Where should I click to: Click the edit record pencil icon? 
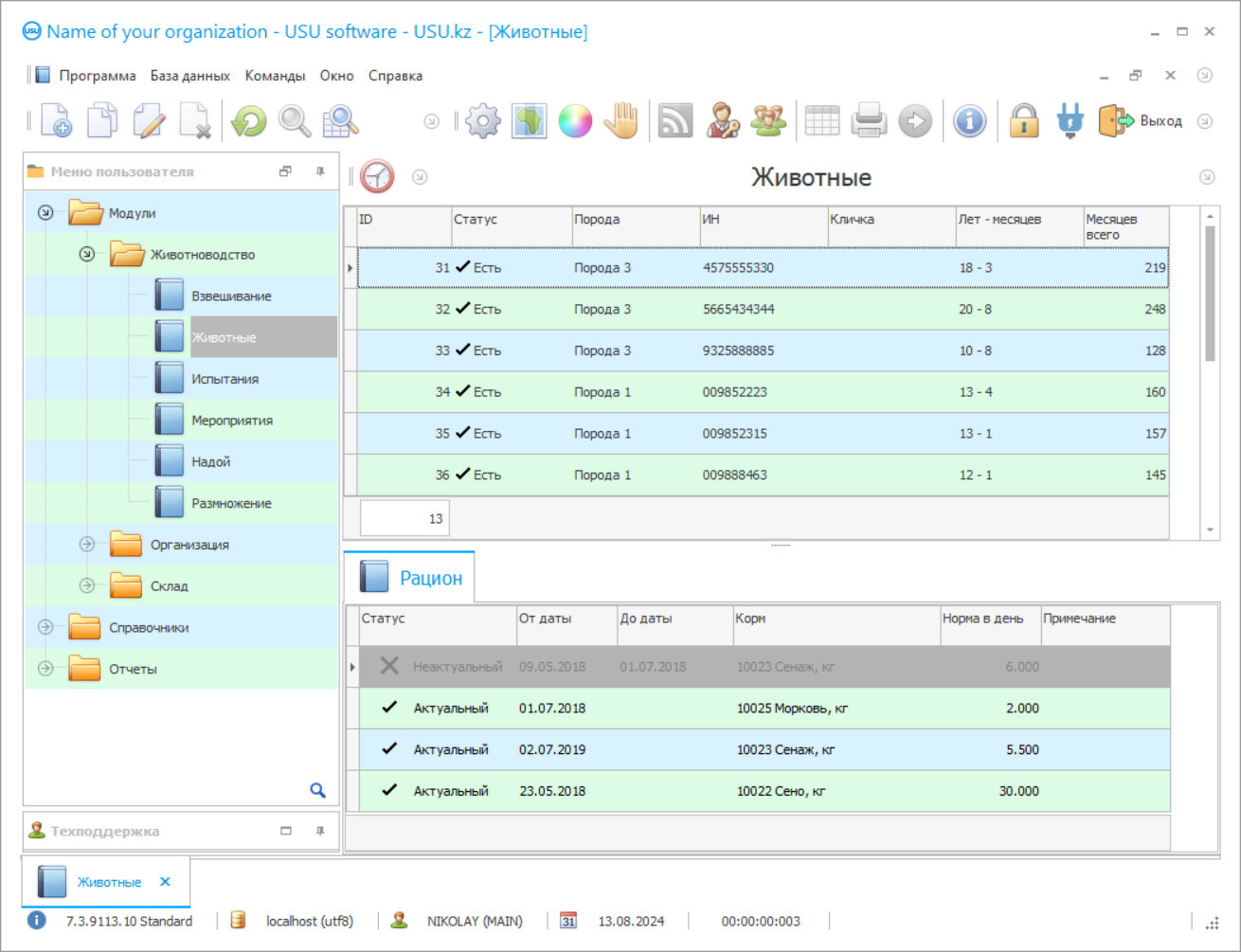pos(149,121)
